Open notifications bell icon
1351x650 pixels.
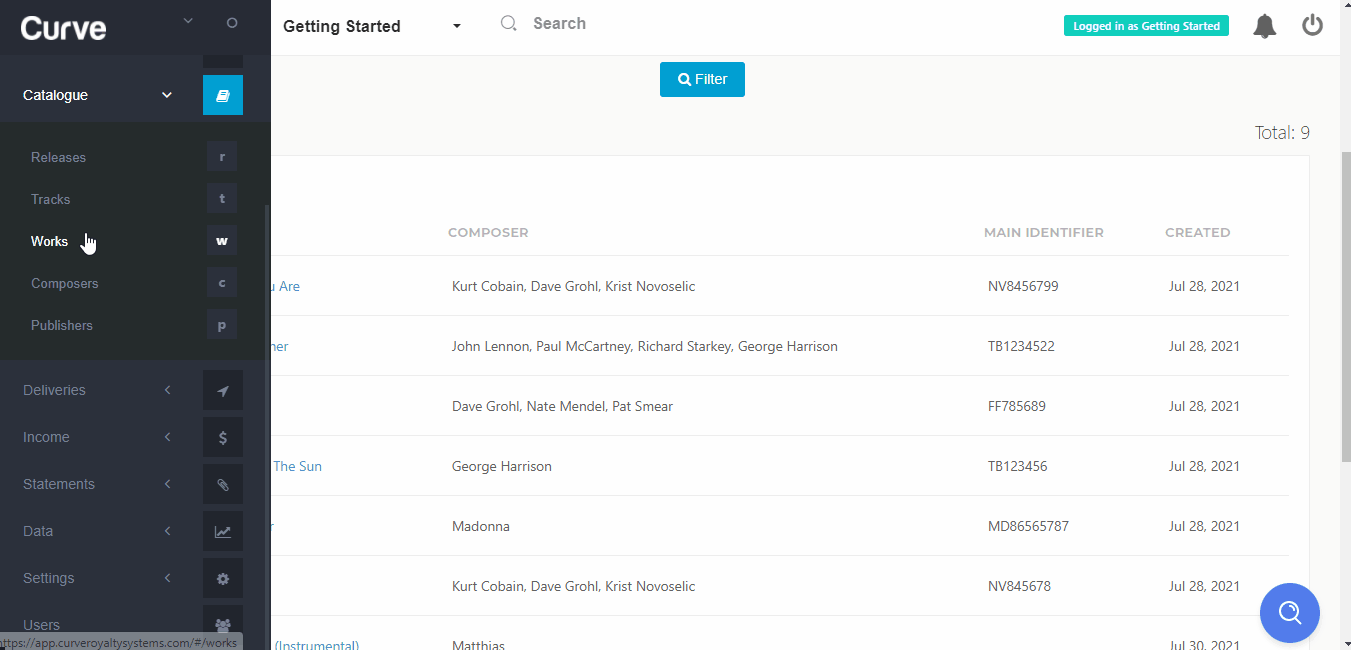1265,26
